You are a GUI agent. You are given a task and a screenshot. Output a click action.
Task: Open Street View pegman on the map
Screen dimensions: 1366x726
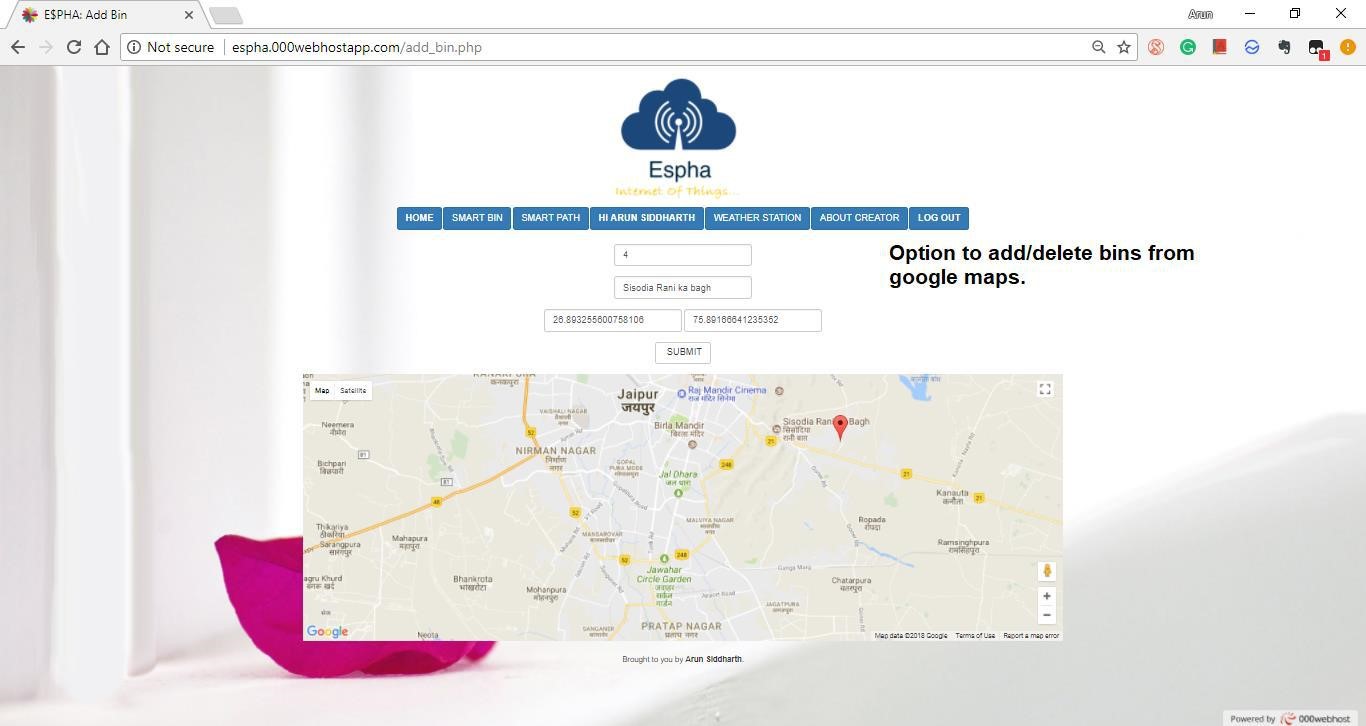1047,571
